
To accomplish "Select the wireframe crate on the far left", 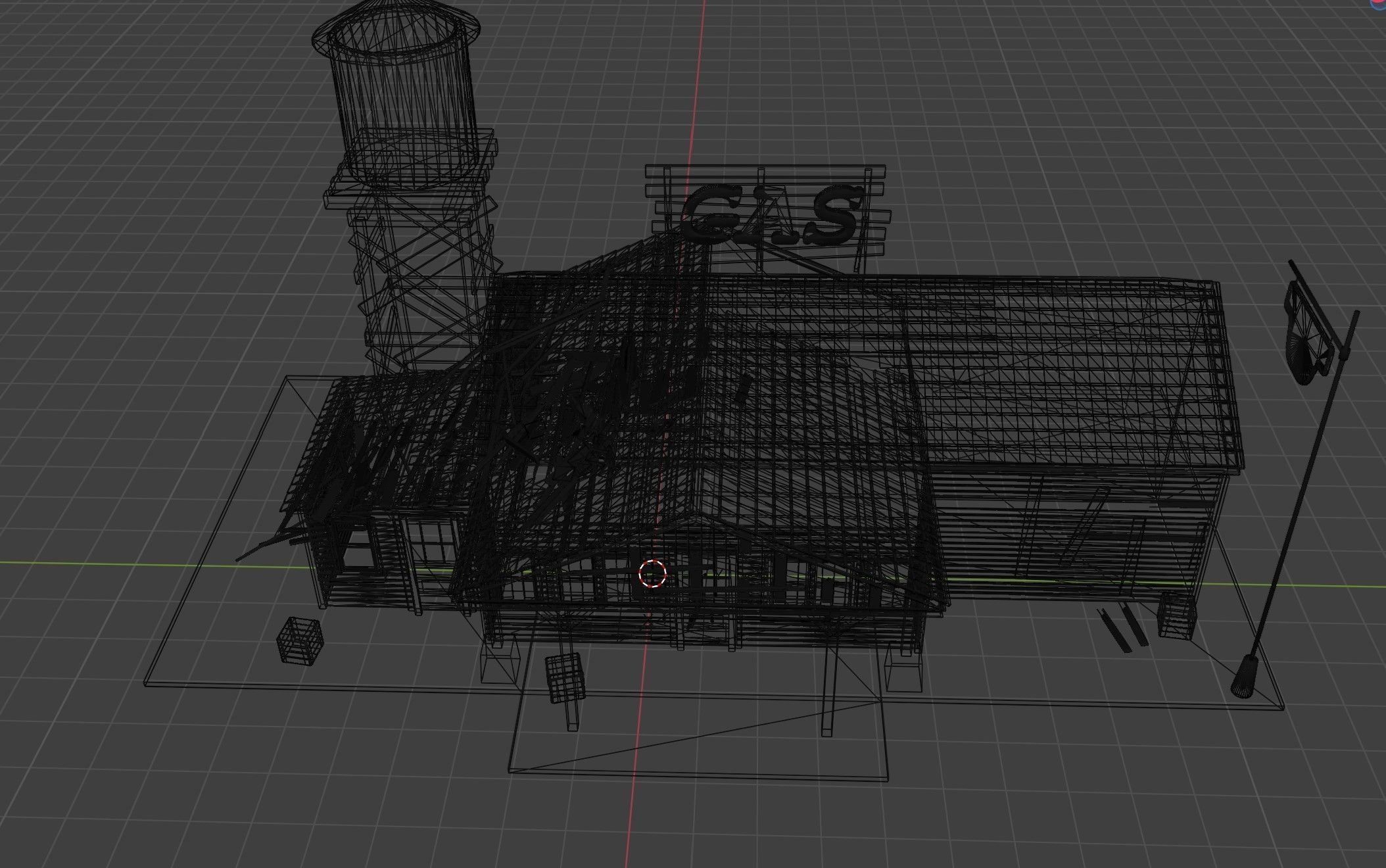I will pos(299,641).
